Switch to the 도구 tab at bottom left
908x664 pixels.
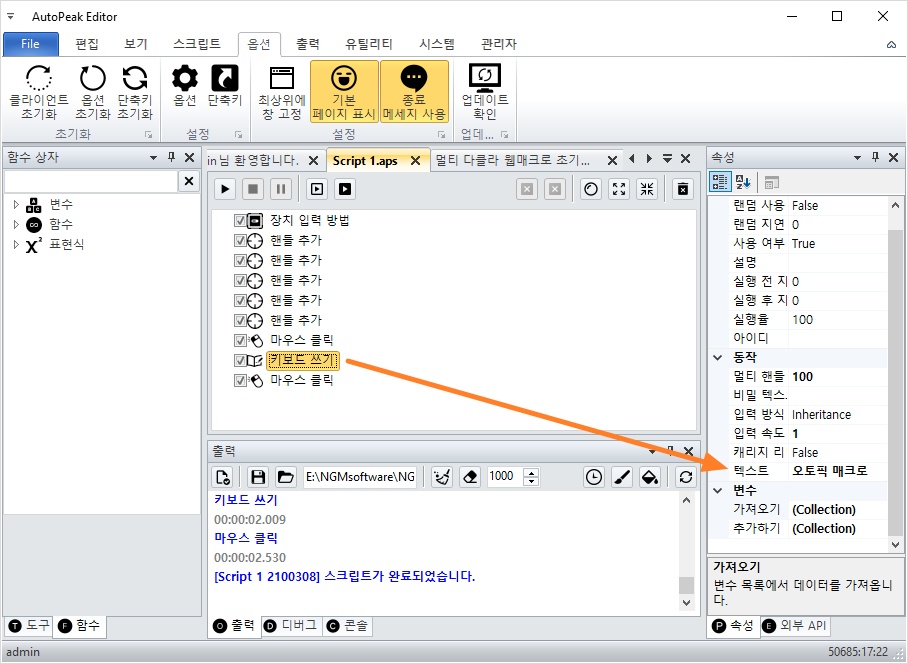tap(29, 626)
